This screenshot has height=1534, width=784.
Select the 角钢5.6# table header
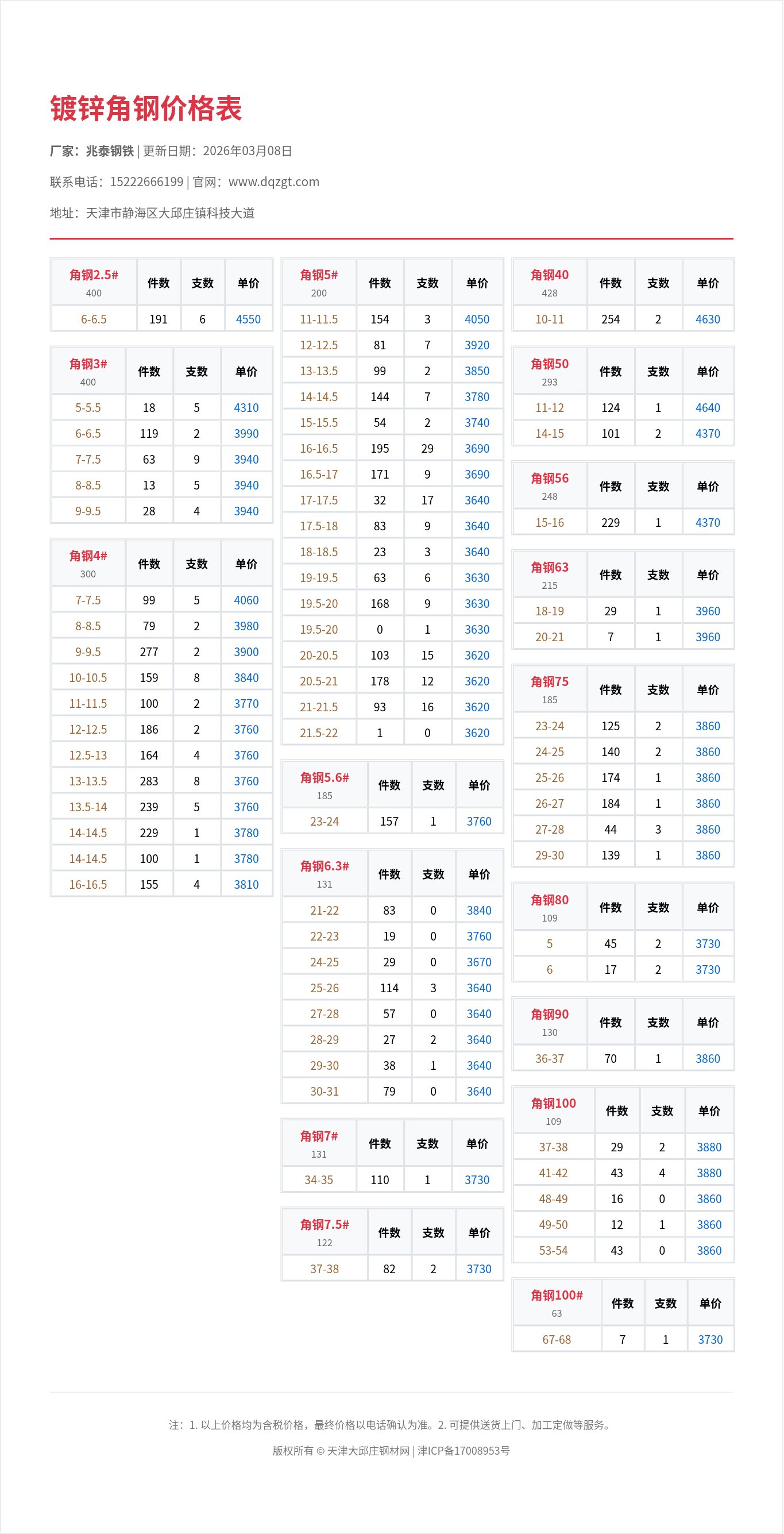(x=325, y=785)
